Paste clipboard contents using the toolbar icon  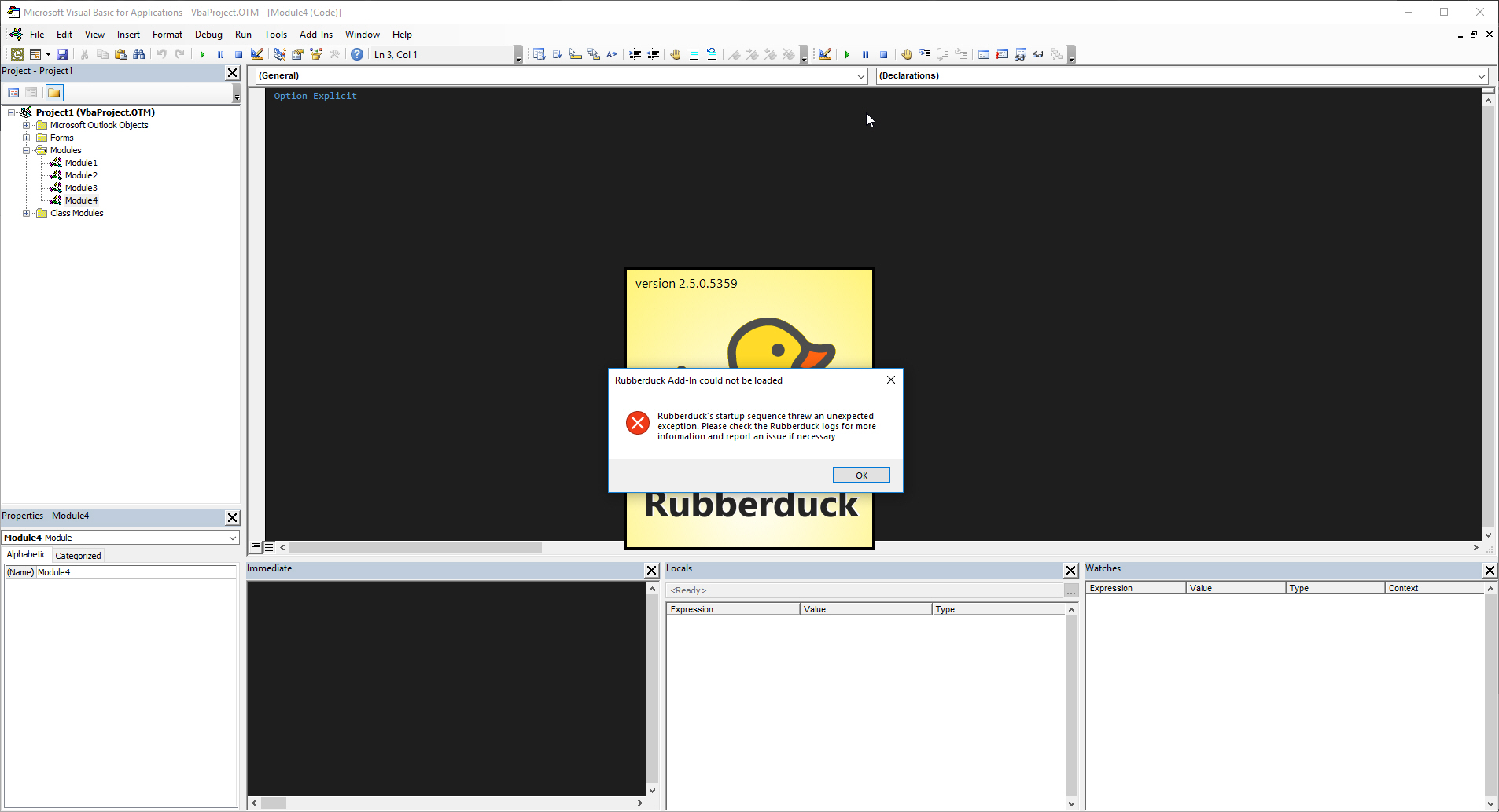(121, 54)
